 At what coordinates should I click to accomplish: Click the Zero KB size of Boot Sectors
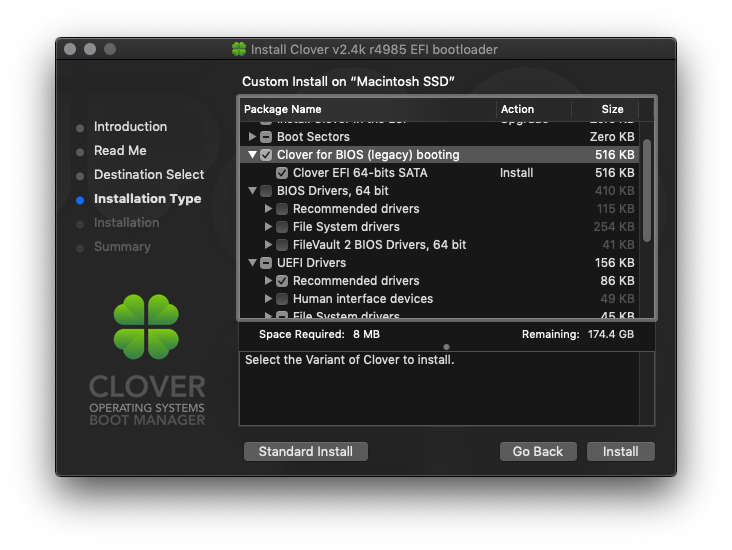[x=612, y=137]
